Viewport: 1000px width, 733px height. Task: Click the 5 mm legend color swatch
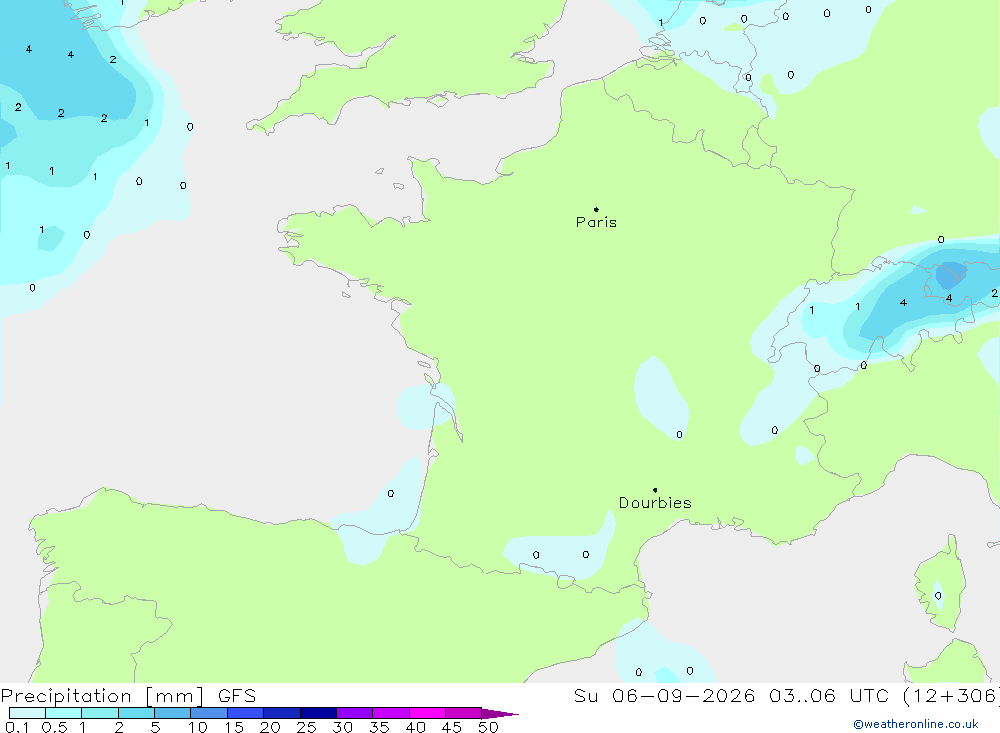[x=173, y=713]
